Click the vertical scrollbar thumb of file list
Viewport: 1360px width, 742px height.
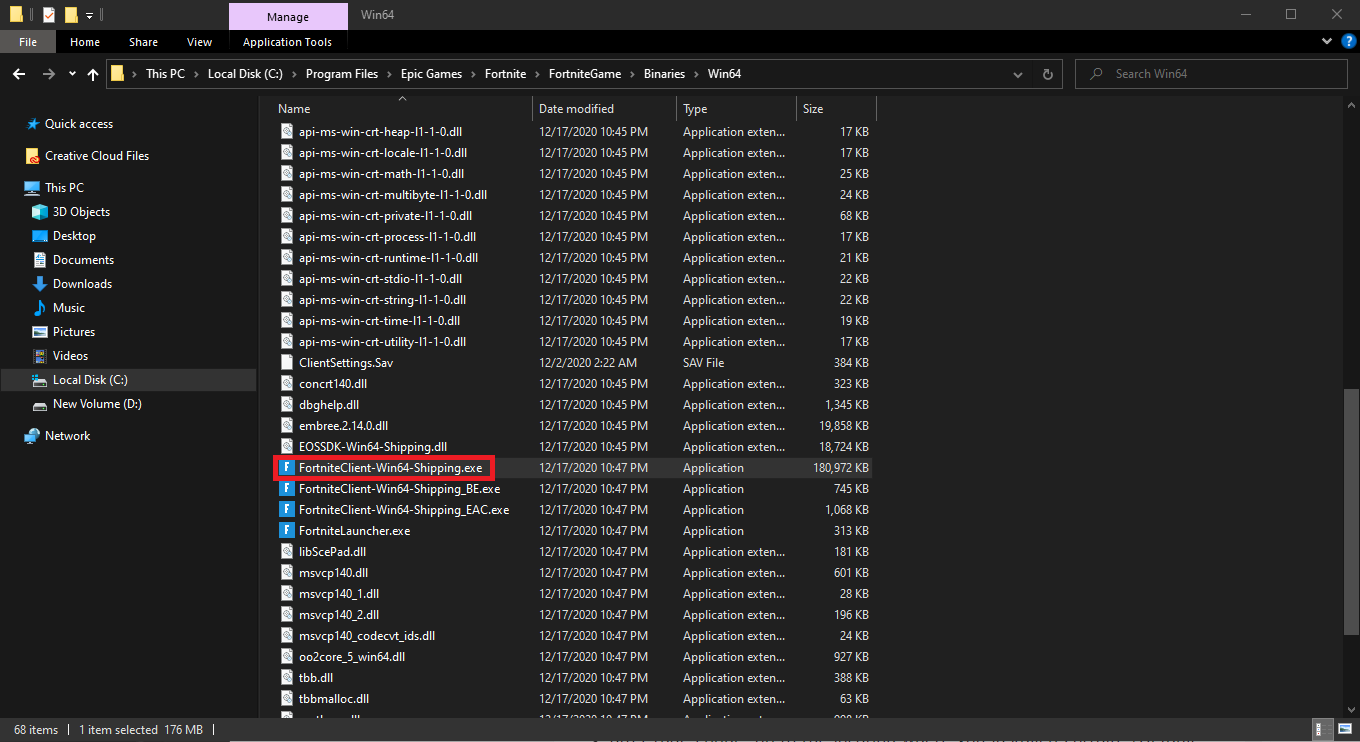coord(1351,510)
